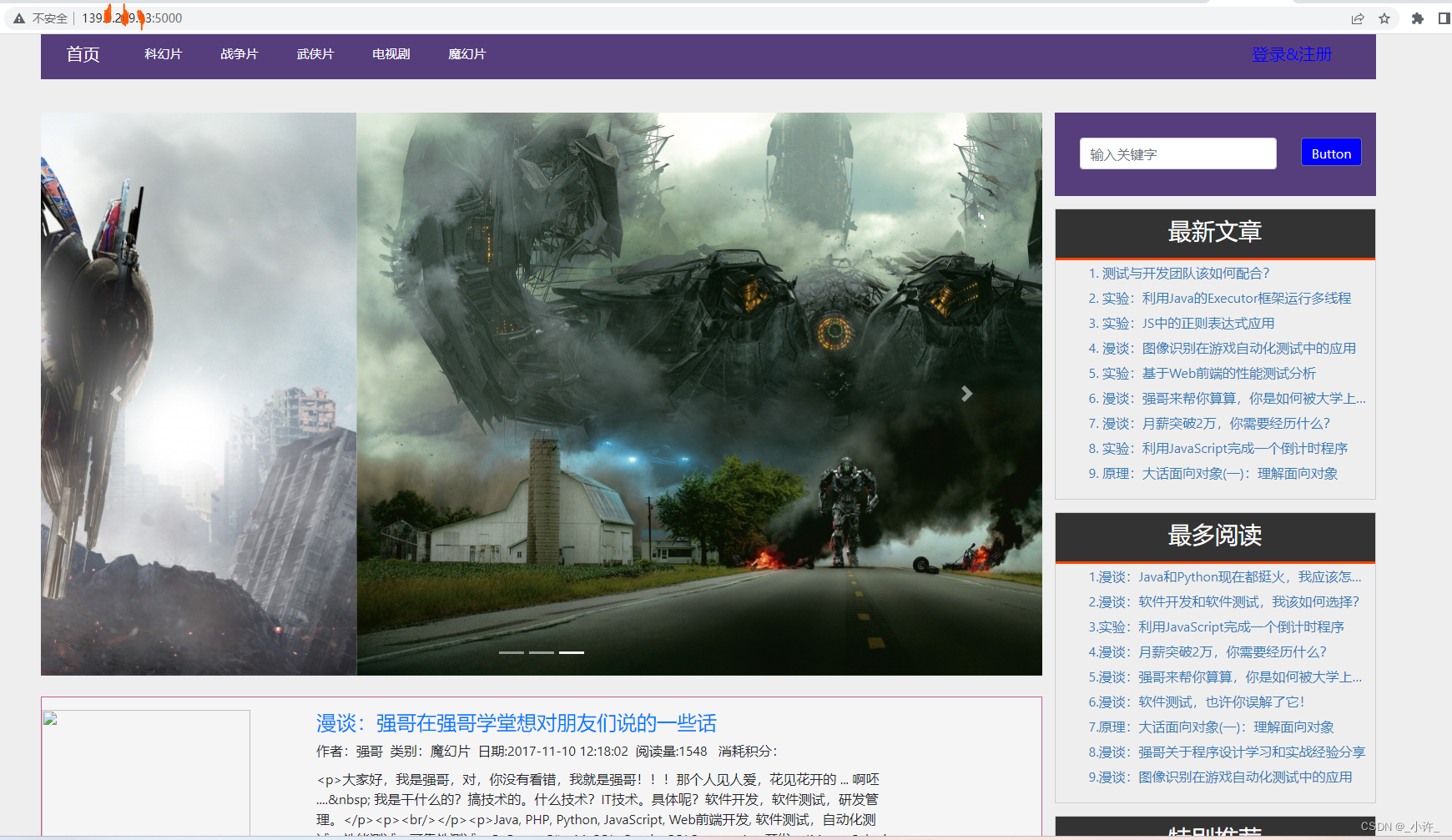1452x840 pixels.
Task: Click the not-secure warning icon
Action: click(x=19, y=18)
